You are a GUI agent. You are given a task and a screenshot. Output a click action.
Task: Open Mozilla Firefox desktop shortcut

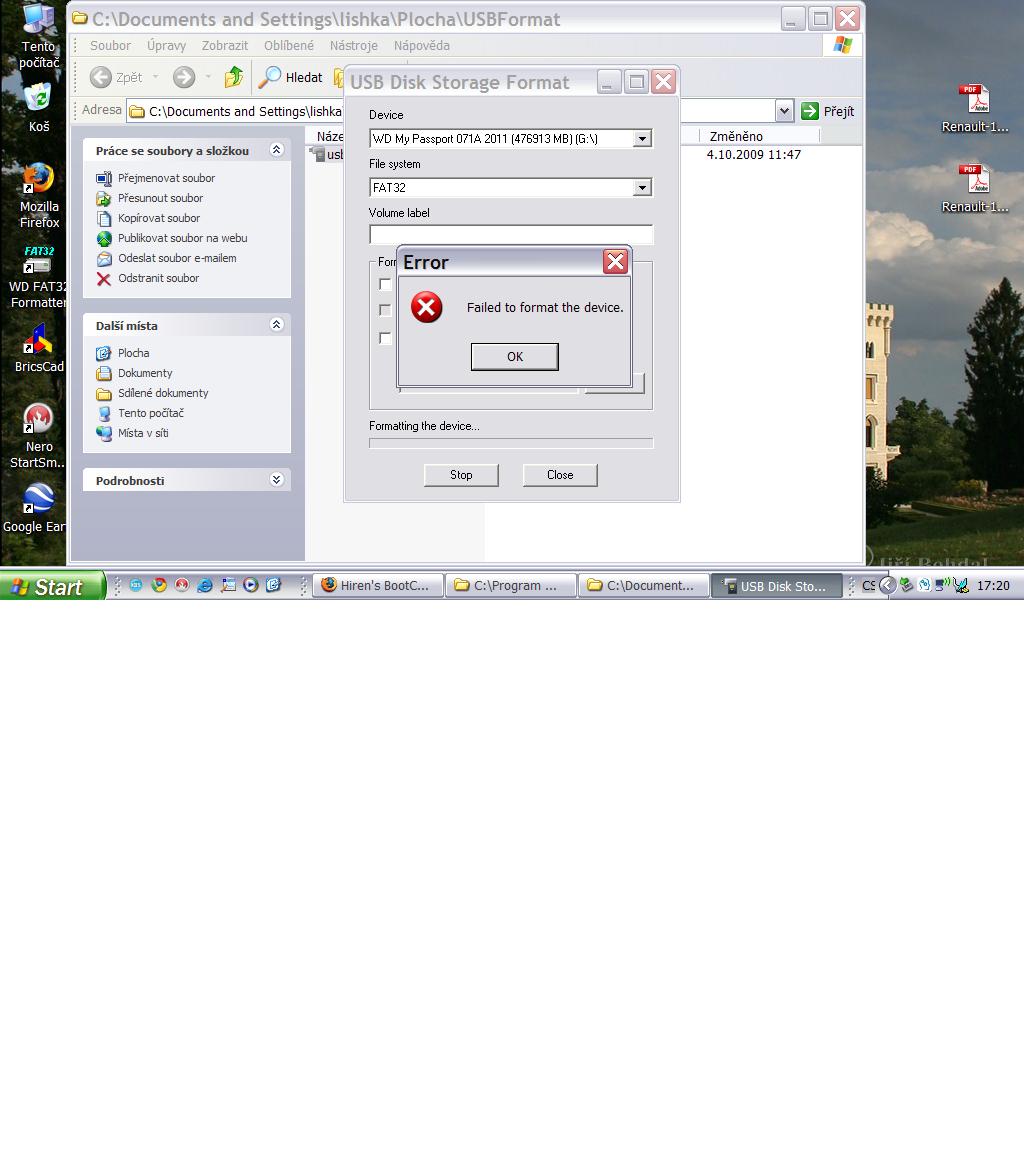(38, 180)
